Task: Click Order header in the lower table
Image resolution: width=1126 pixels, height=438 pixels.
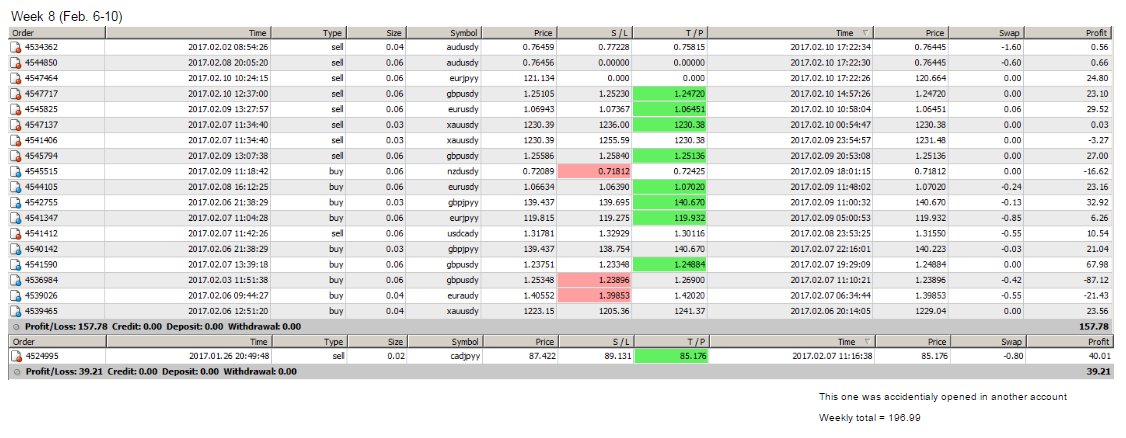Action: click(x=57, y=343)
